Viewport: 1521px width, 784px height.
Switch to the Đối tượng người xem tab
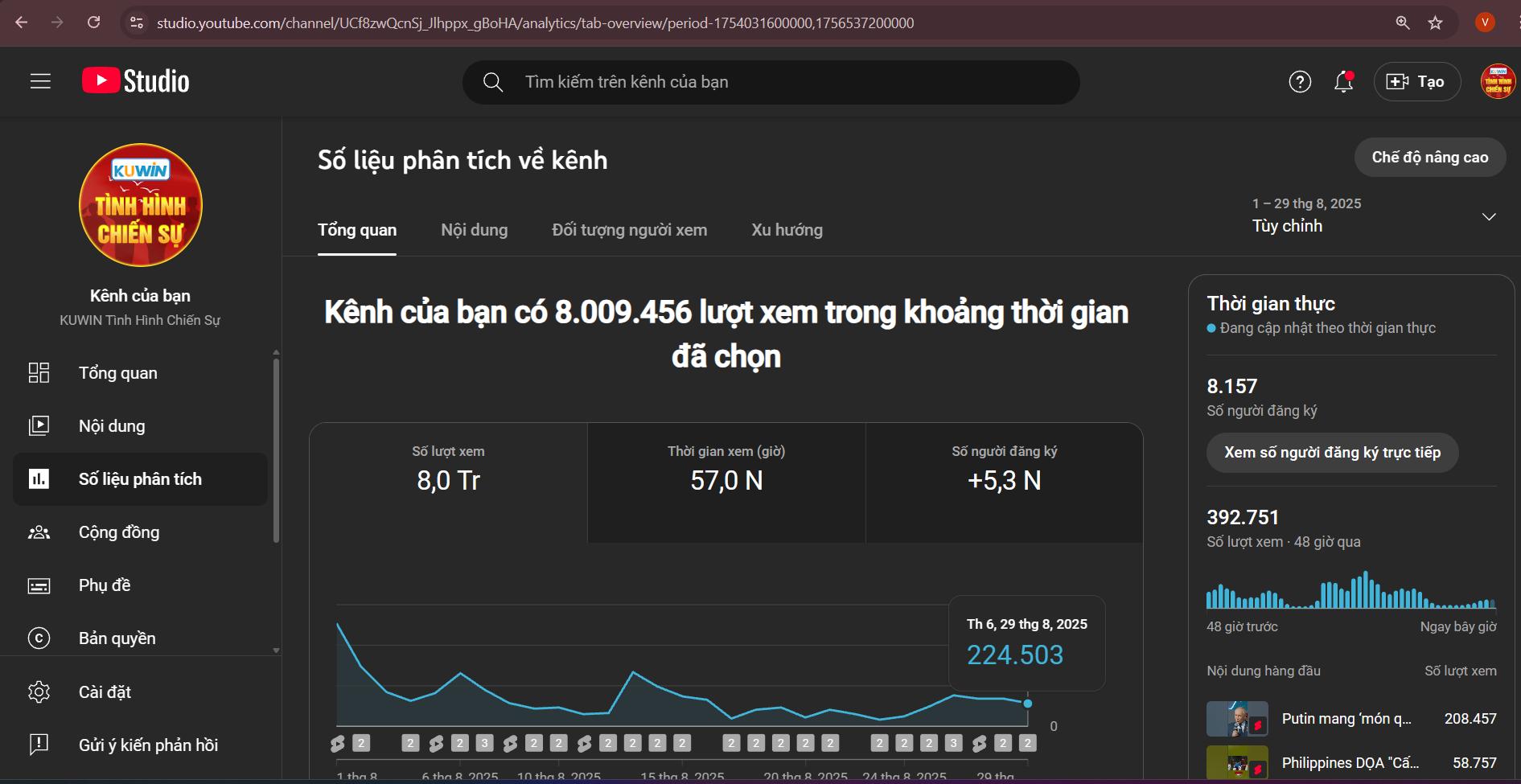point(630,230)
